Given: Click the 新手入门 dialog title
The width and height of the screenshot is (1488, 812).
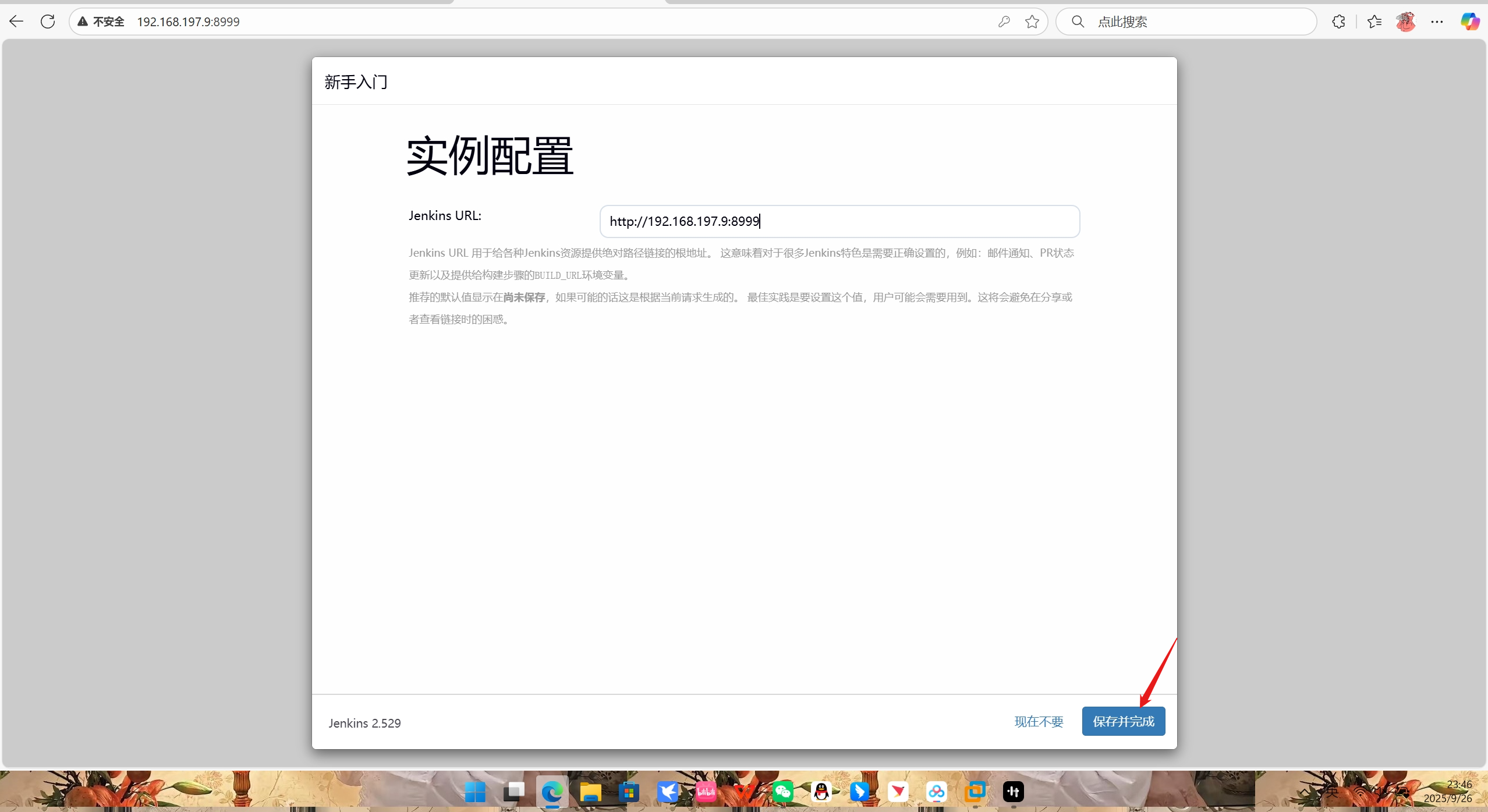Looking at the screenshot, I should [356, 82].
